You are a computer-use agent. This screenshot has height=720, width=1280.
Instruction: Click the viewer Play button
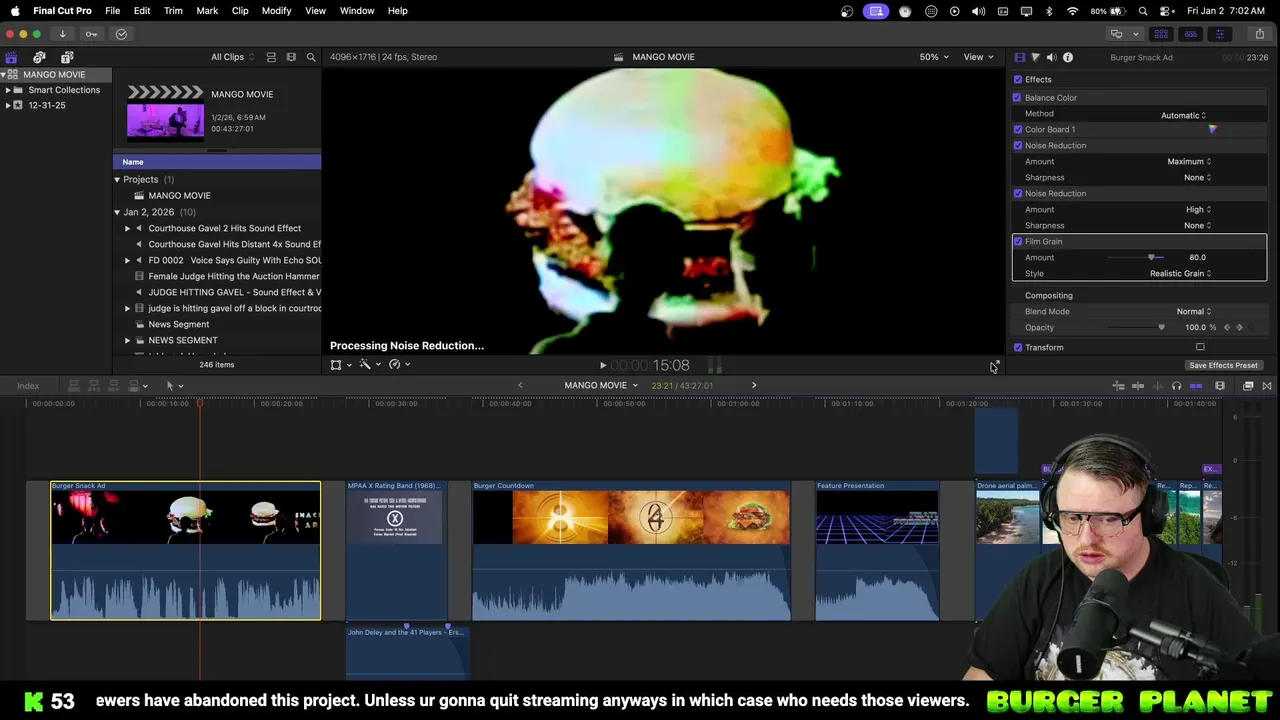(x=603, y=366)
